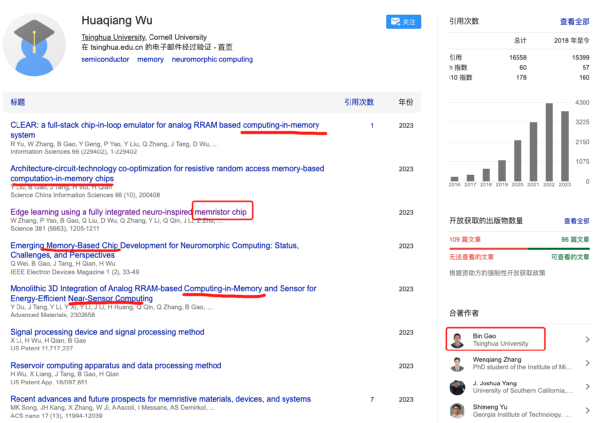Select the semiconductor interest tag
This screenshot has height=423, width=602.
pos(105,59)
